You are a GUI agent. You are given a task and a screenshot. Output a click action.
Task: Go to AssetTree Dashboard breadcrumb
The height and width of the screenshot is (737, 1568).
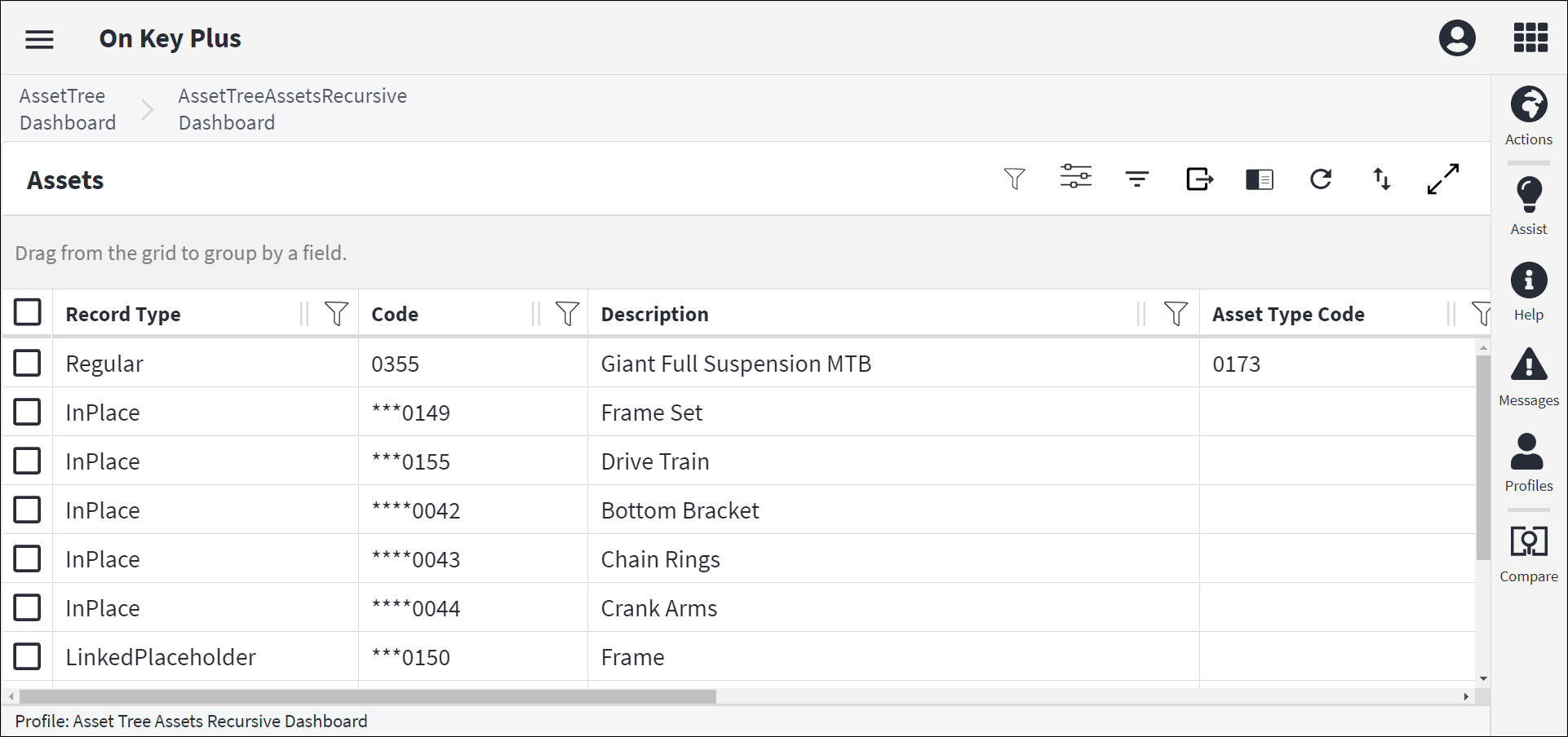coord(68,109)
